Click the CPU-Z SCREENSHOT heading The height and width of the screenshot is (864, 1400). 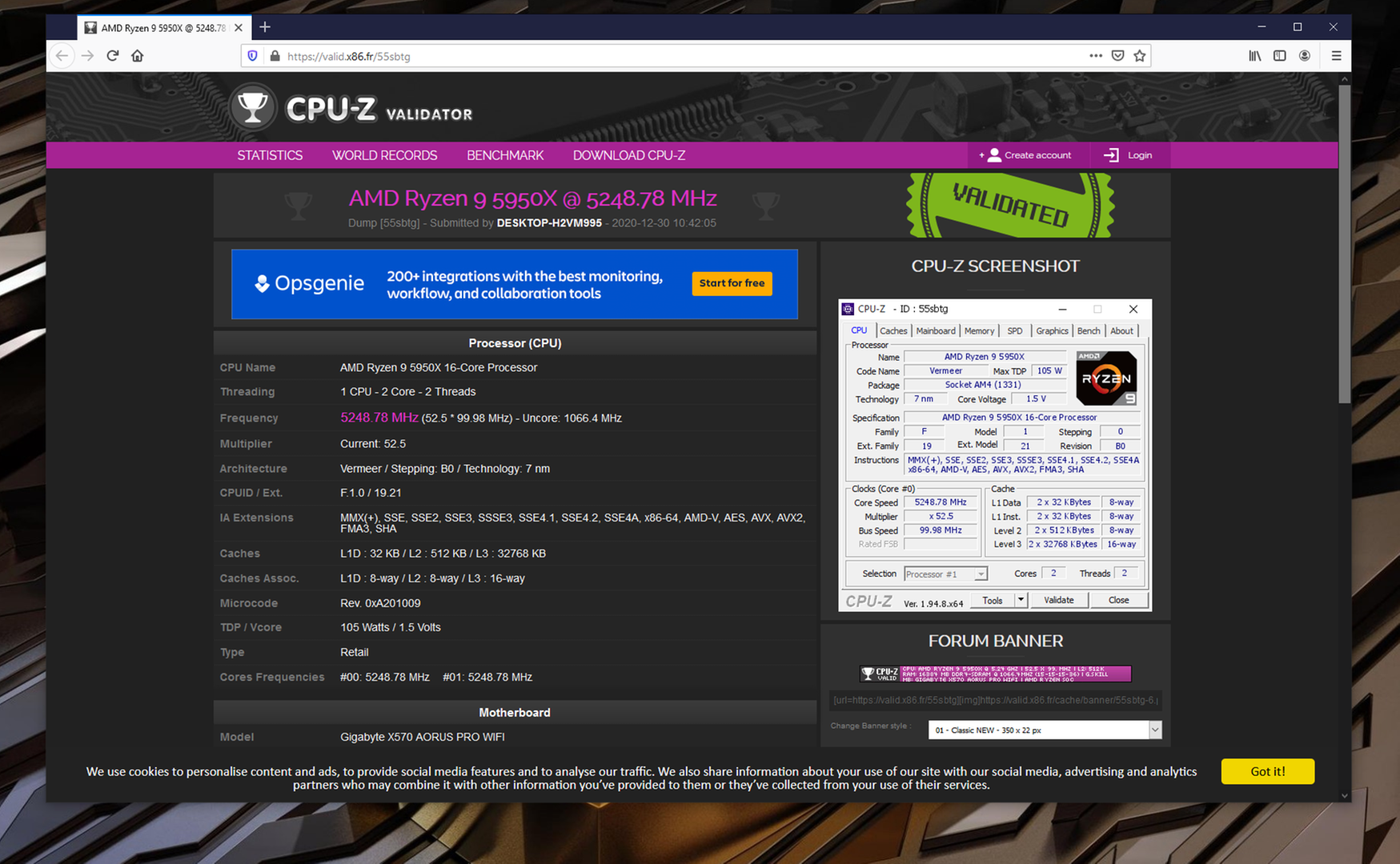995,266
